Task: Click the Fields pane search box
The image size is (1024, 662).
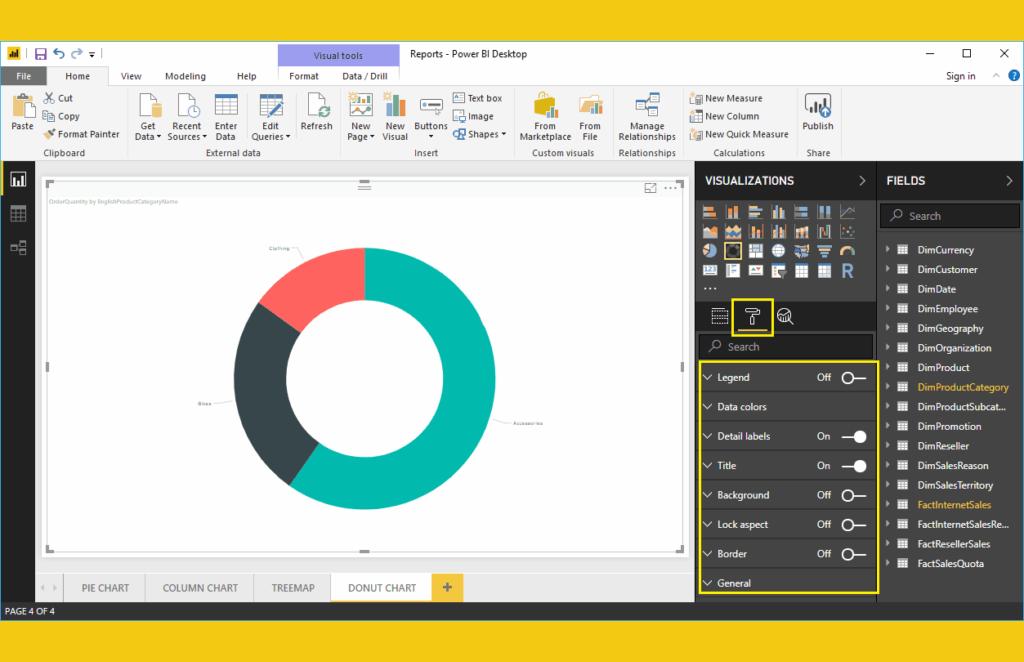Action: pos(950,216)
